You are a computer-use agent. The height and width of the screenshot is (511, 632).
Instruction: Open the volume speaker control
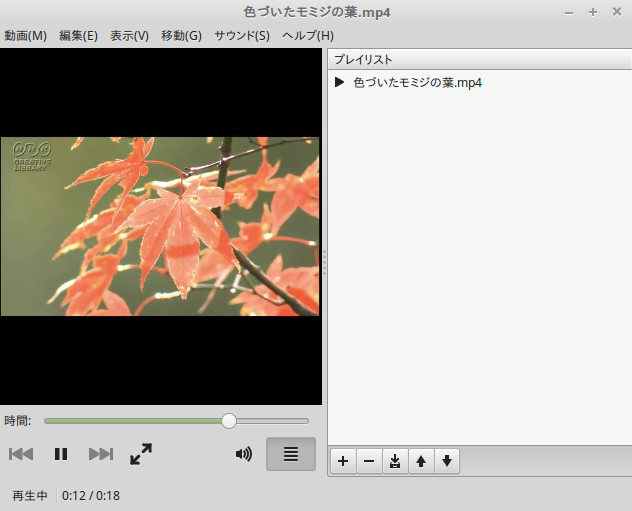coord(244,454)
